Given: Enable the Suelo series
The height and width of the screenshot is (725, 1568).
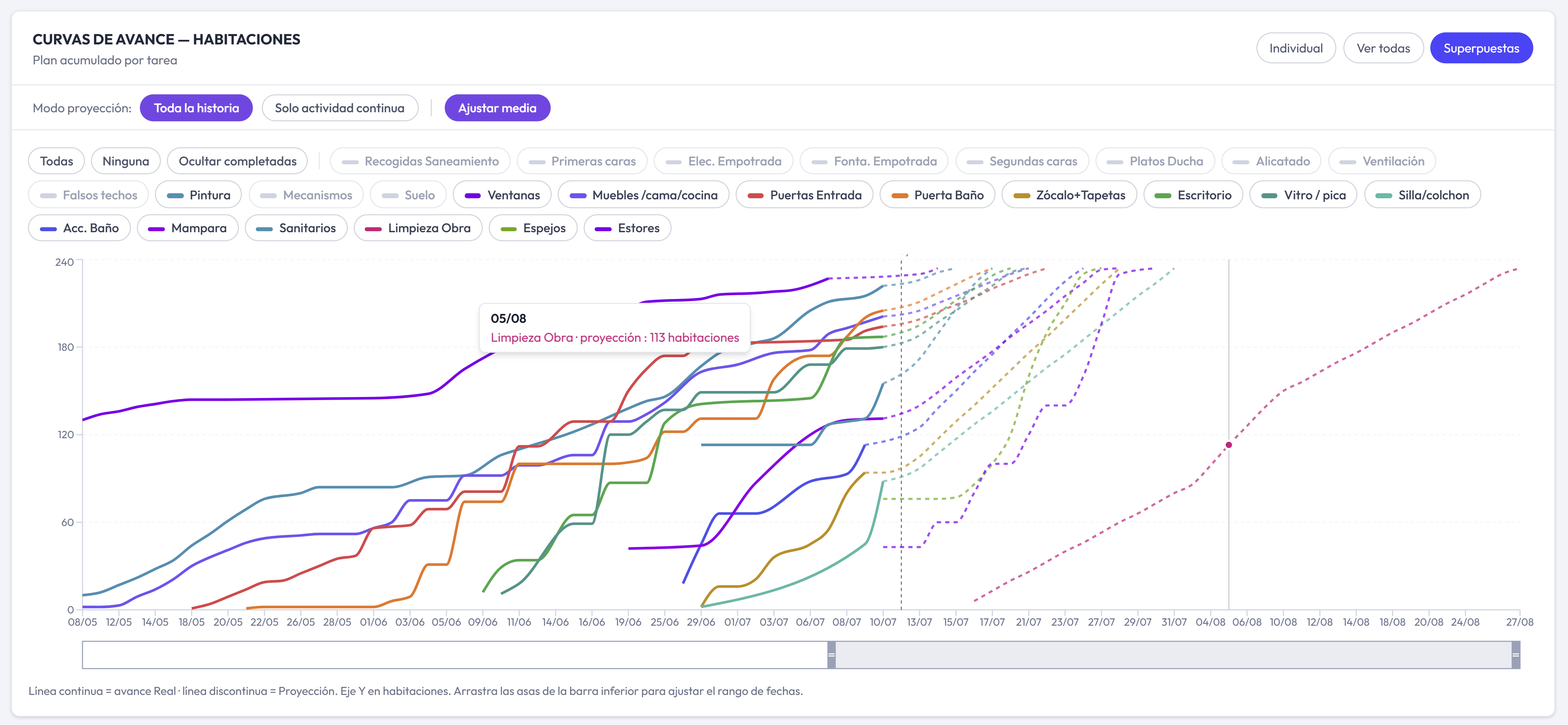Looking at the screenshot, I should pyautogui.click(x=408, y=195).
